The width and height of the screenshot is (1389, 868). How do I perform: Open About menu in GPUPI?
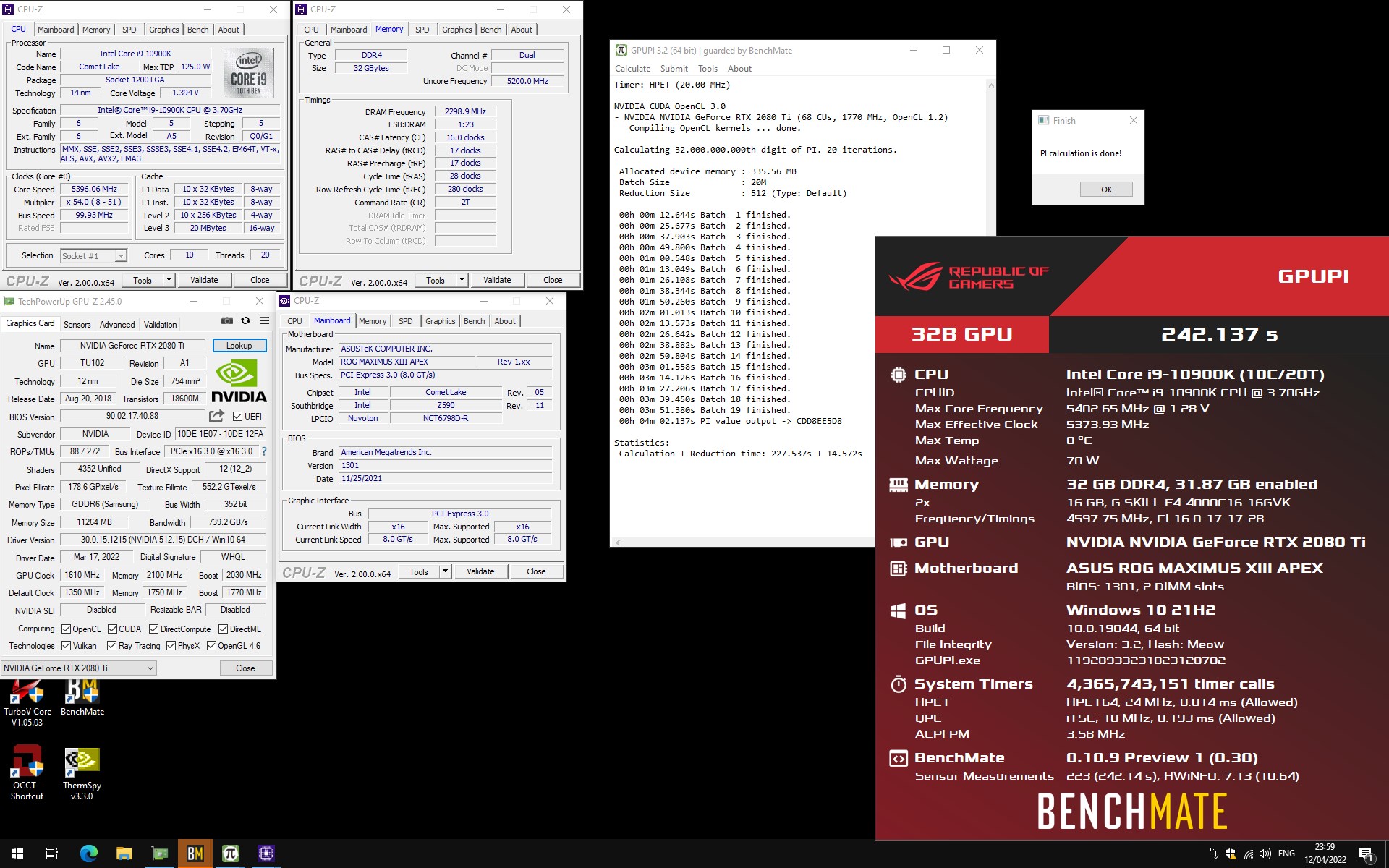tap(739, 69)
